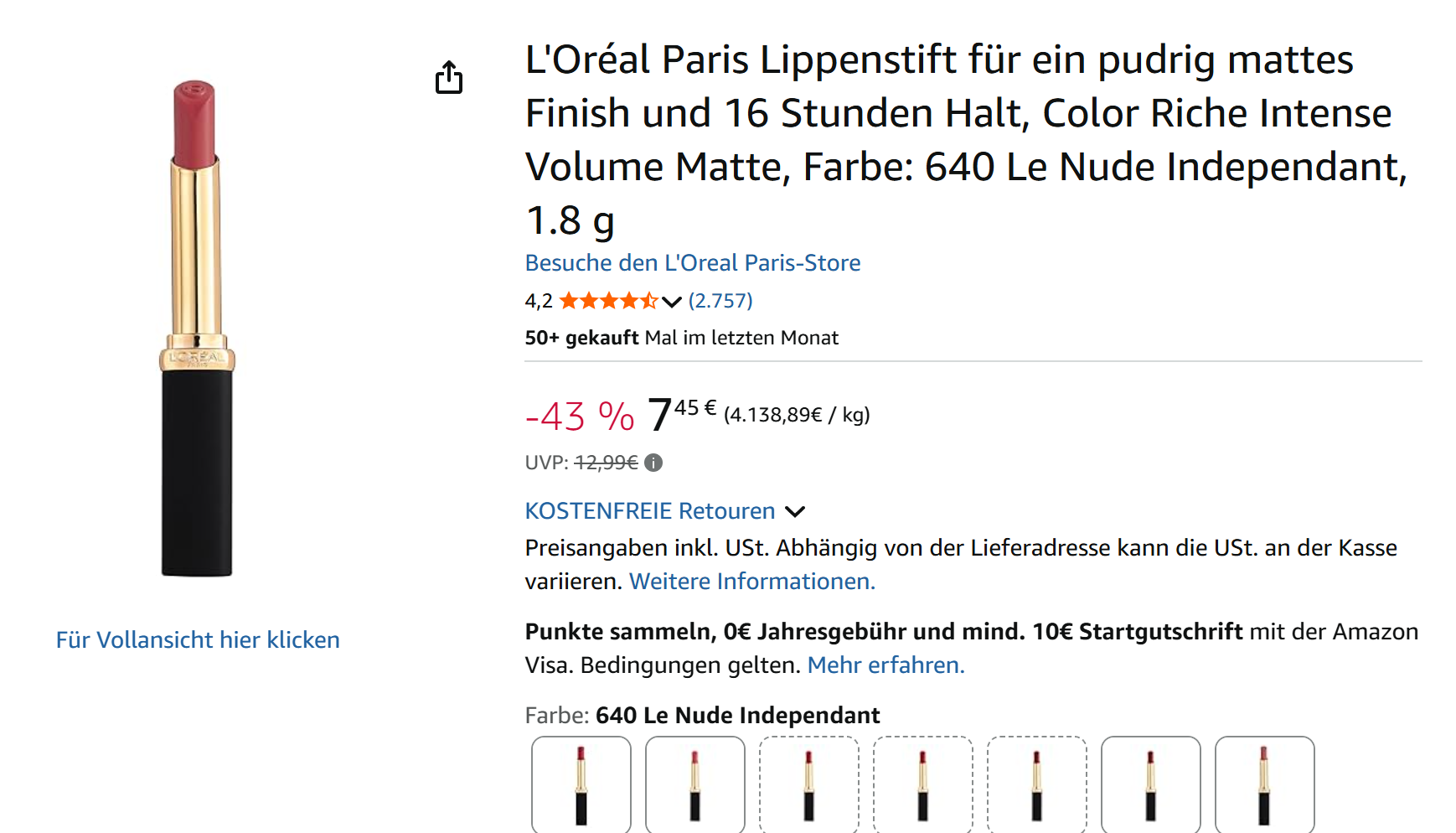The image size is (1456, 833).
Task: Click the 4,2 rating number
Action: coord(539,302)
